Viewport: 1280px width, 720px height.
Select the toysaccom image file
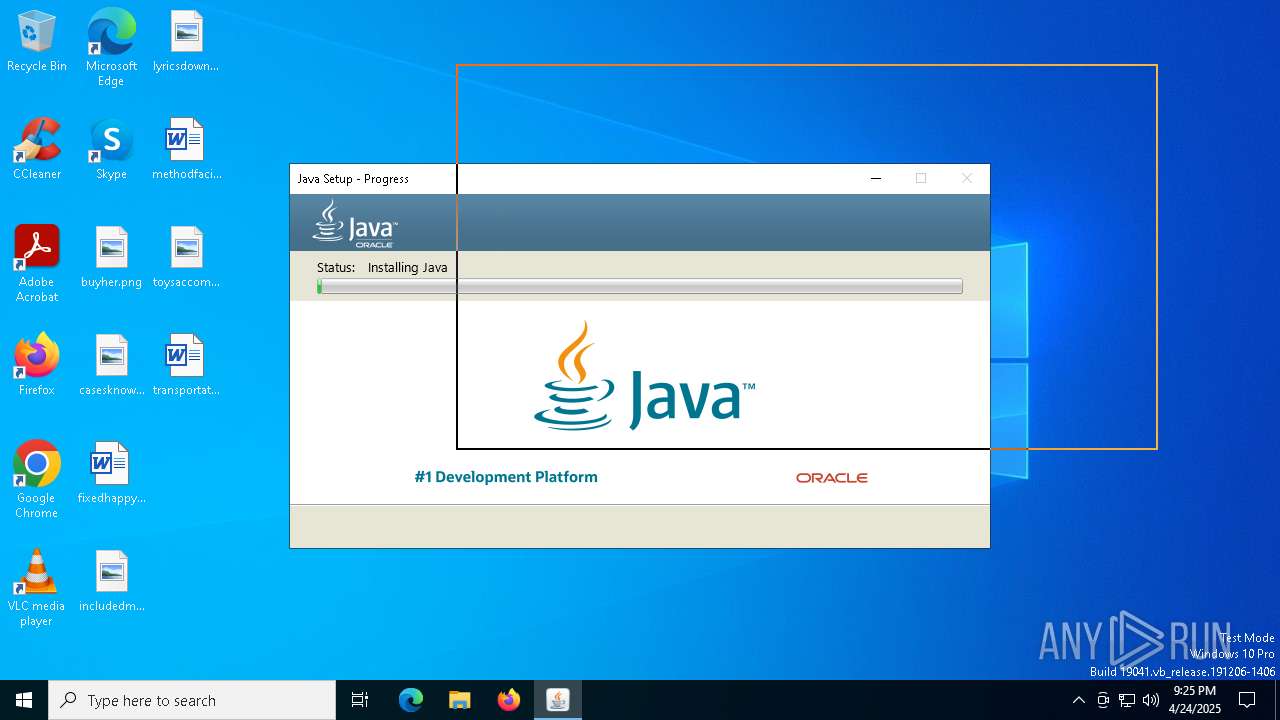pos(186,258)
